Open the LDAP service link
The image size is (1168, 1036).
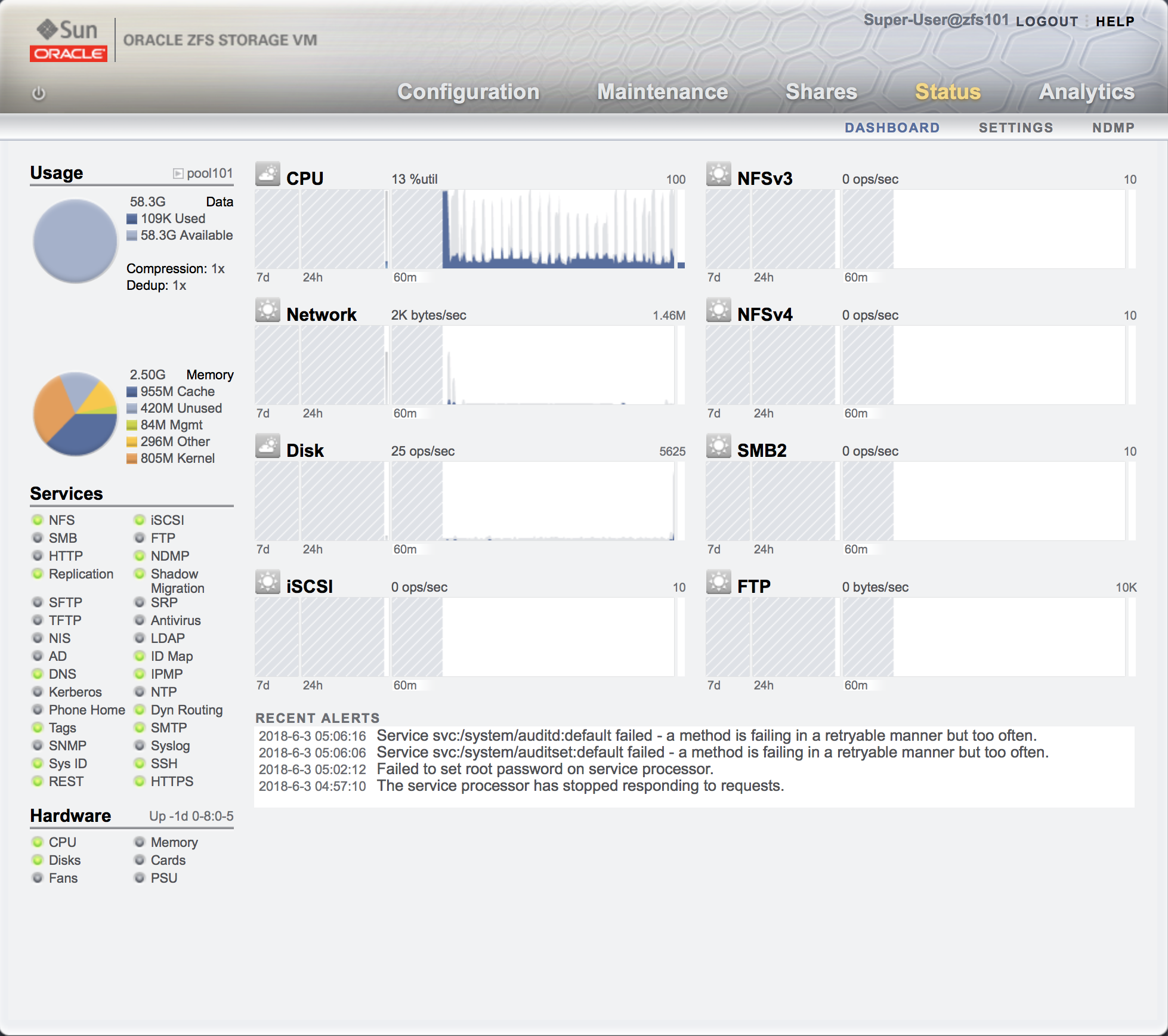coord(168,638)
